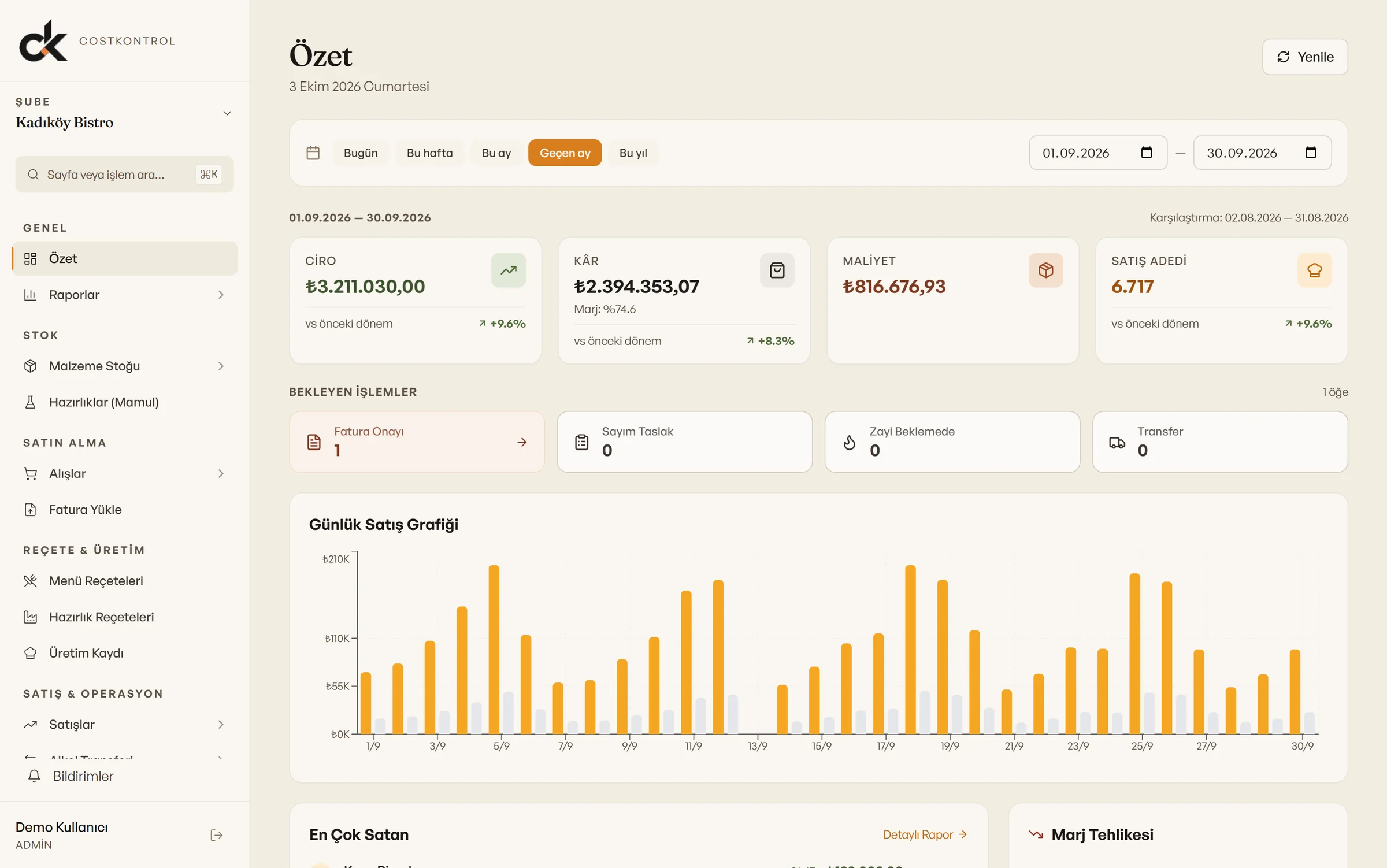This screenshot has width=1387, height=868.
Task: Focus the Sayfa veya işlem ara search box
Action: coord(124,175)
